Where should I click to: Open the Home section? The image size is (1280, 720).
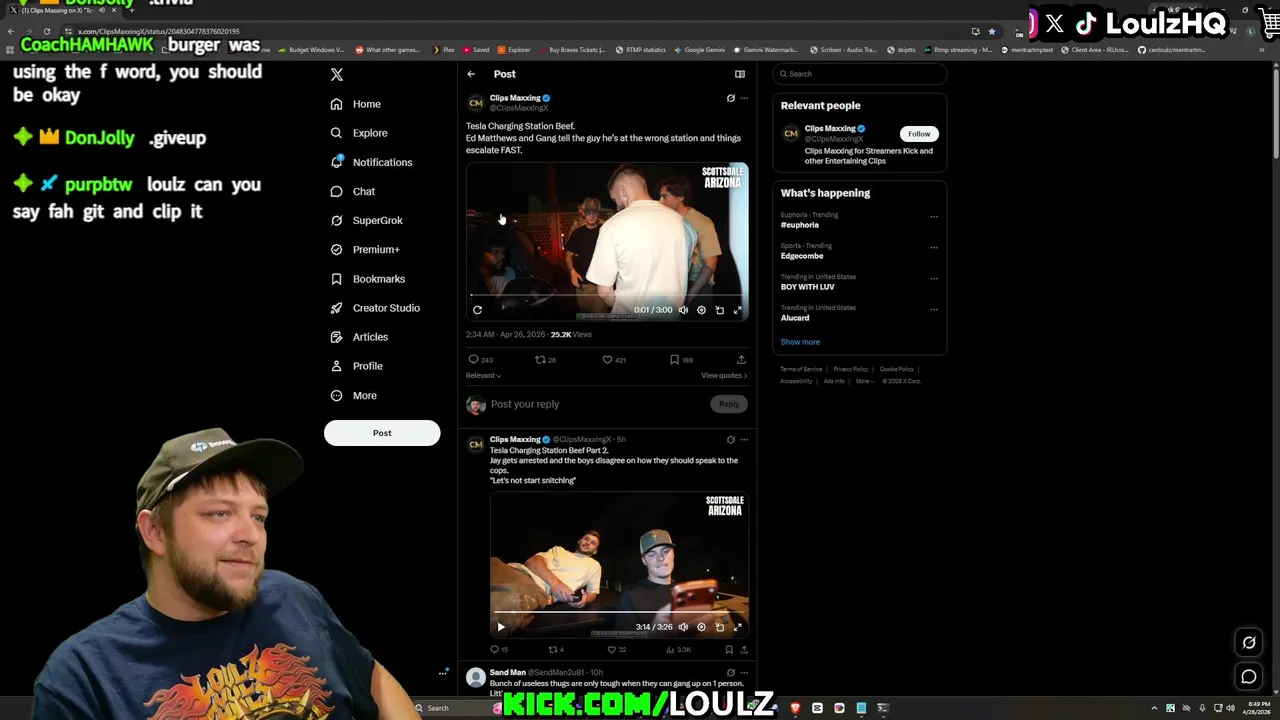[x=356, y=104]
